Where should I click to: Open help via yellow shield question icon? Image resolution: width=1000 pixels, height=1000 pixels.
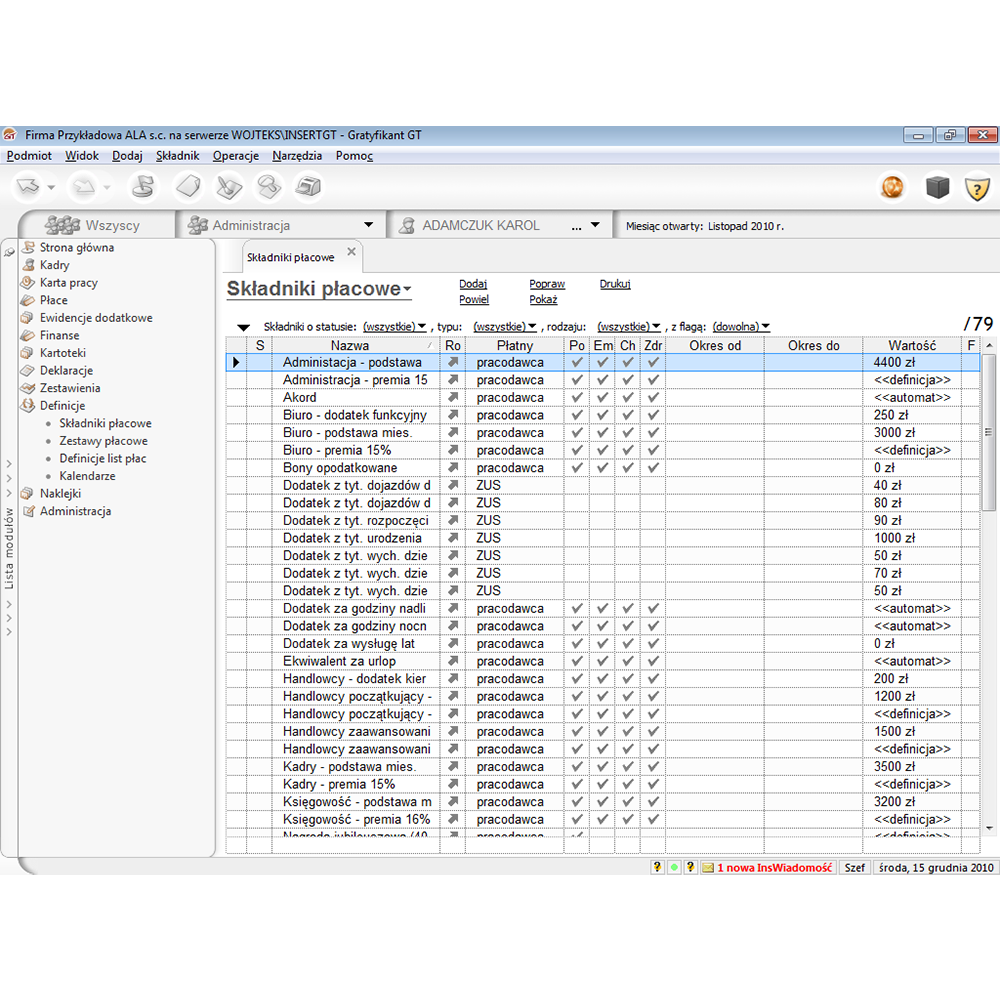tap(977, 187)
